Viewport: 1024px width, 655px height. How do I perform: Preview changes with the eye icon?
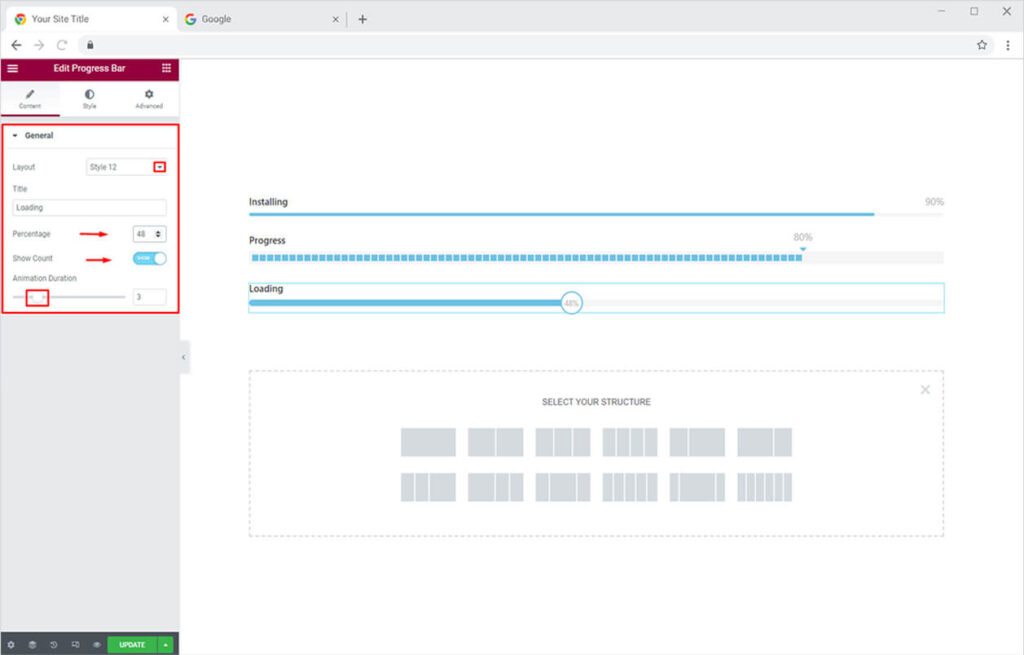tap(97, 645)
